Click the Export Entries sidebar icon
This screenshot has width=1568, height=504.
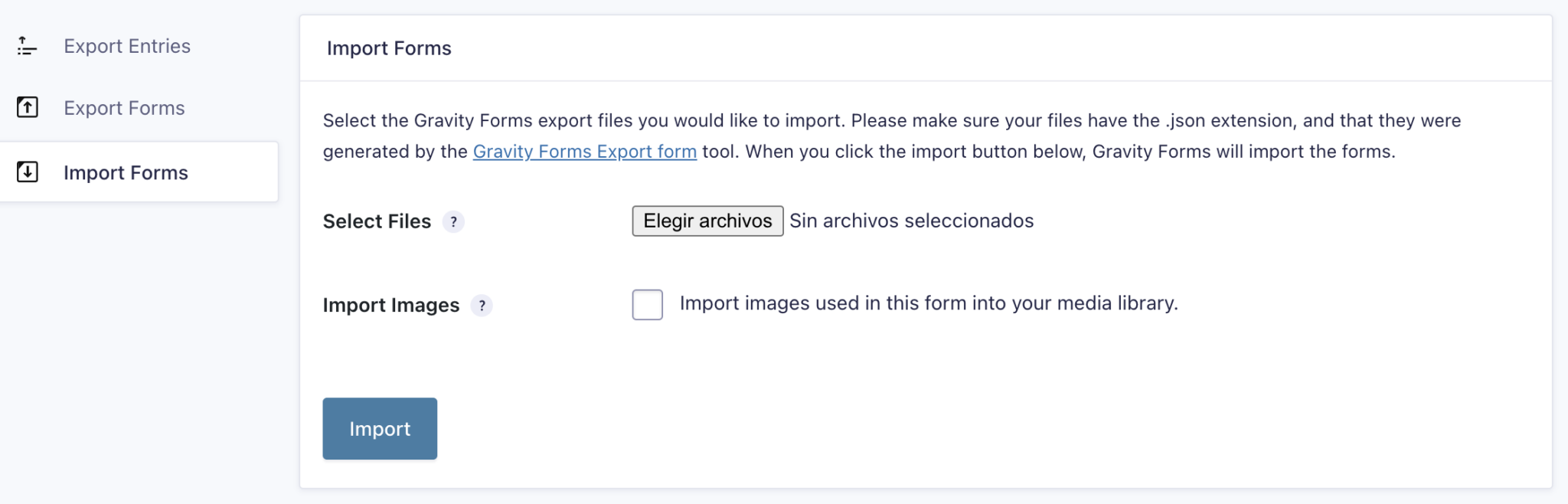click(x=26, y=46)
